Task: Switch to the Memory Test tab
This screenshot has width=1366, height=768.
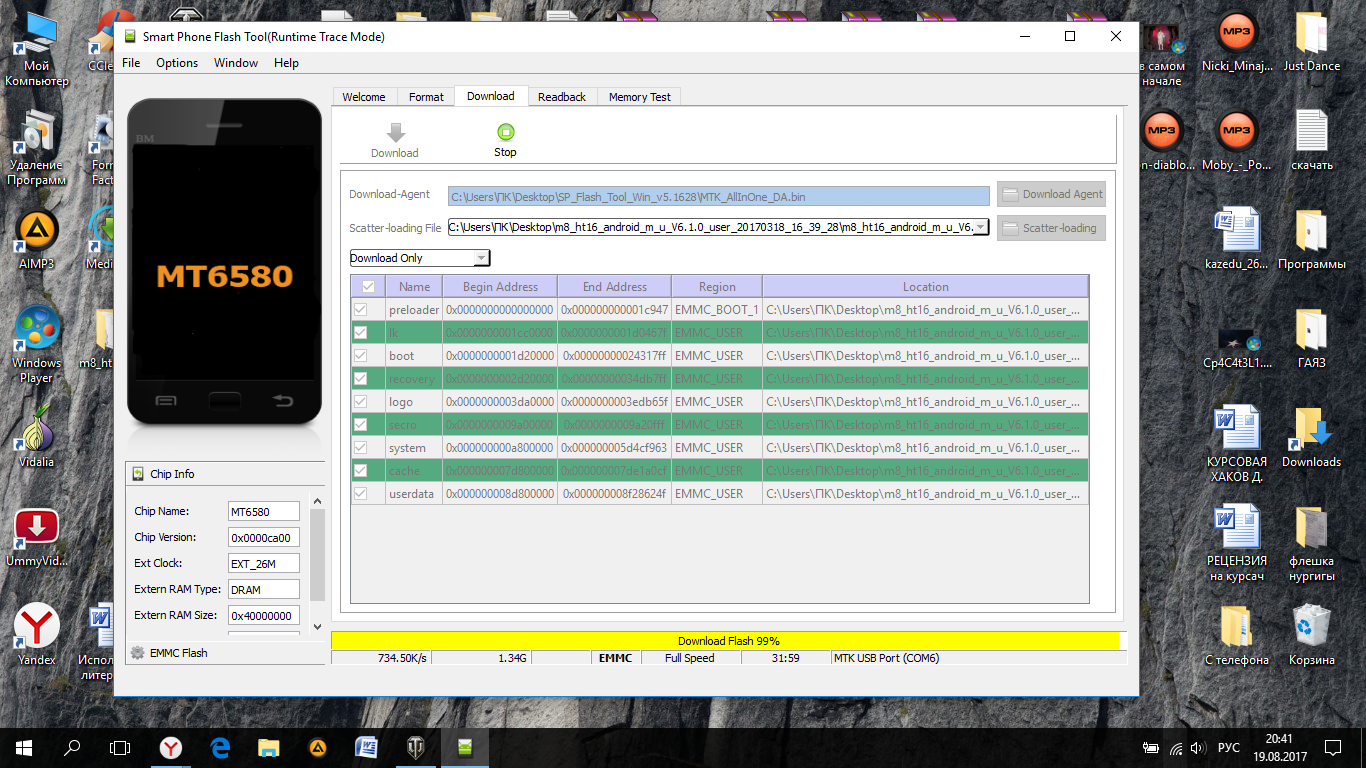Action: click(639, 97)
